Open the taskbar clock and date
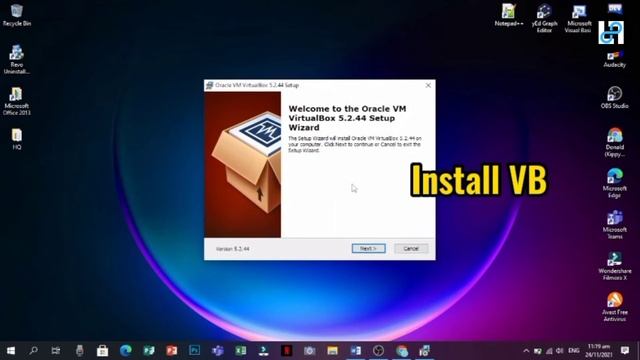Screen dimensions: 640x360 click(x=598, y=351)
